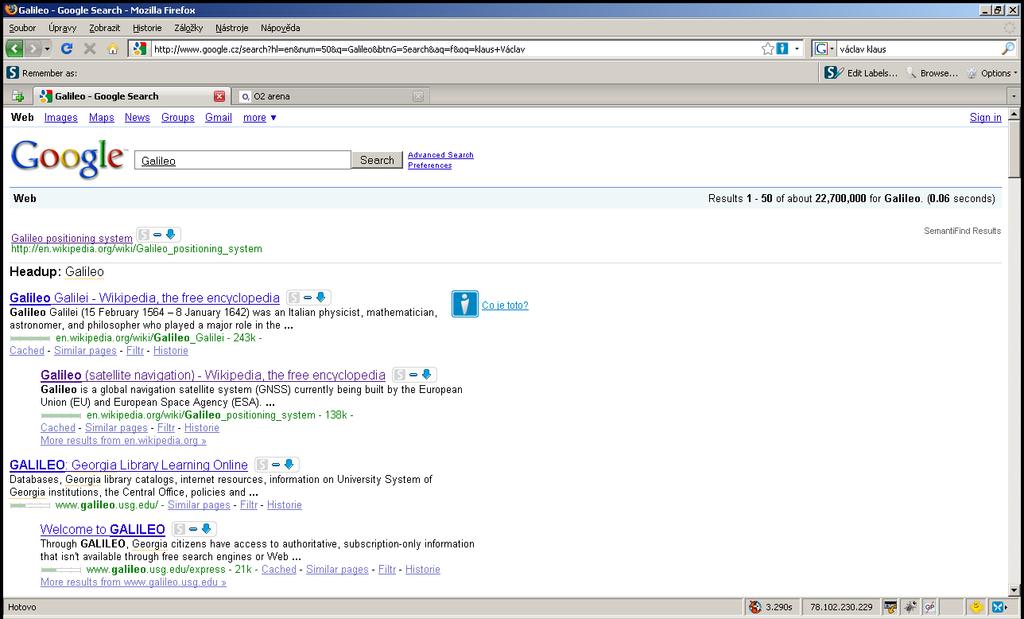Open the Images link
Viewport: 1024px width, 619px height.
coord(61,118)
